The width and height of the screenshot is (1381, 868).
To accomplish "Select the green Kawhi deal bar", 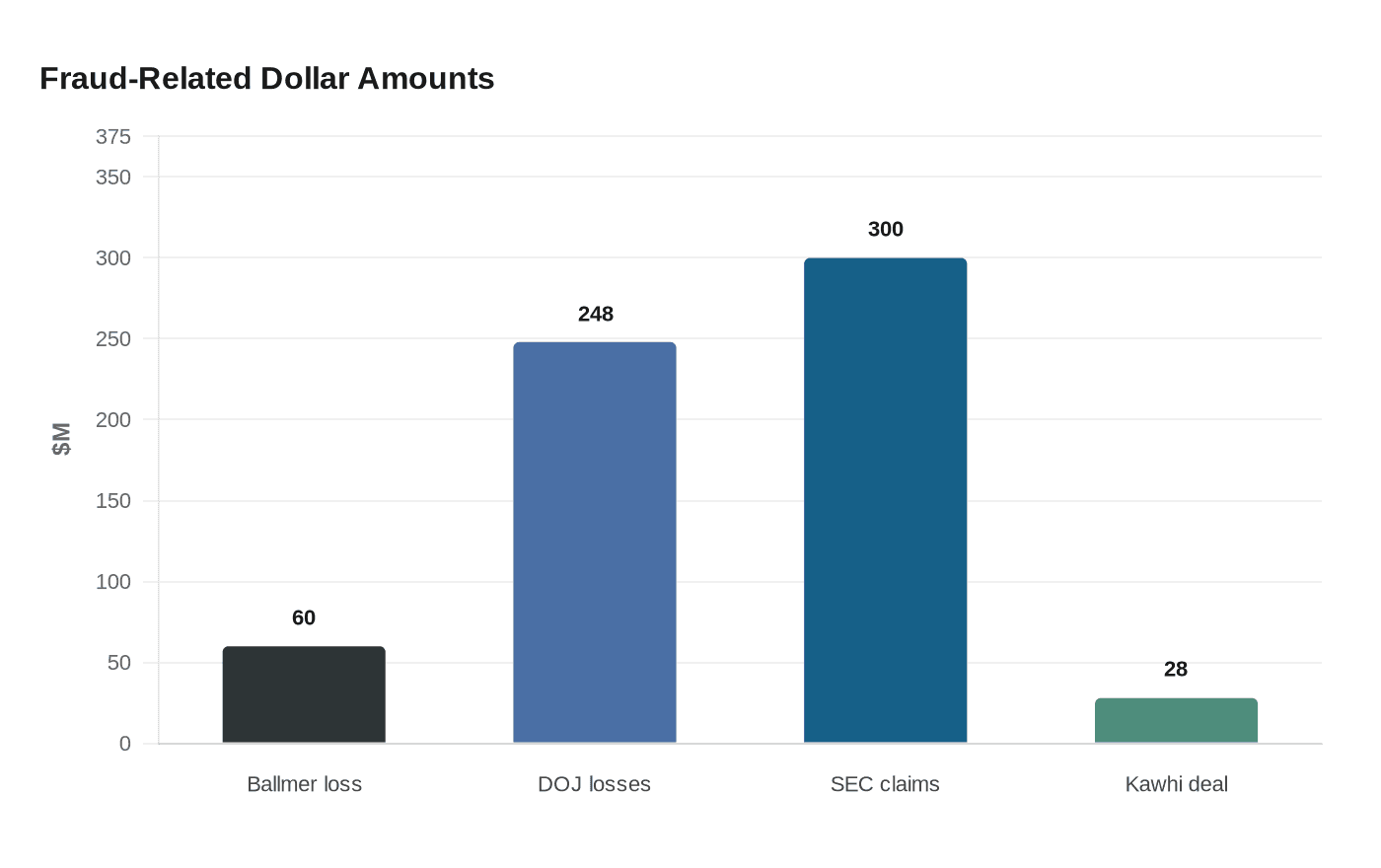I will click(x=1176, y=720).
